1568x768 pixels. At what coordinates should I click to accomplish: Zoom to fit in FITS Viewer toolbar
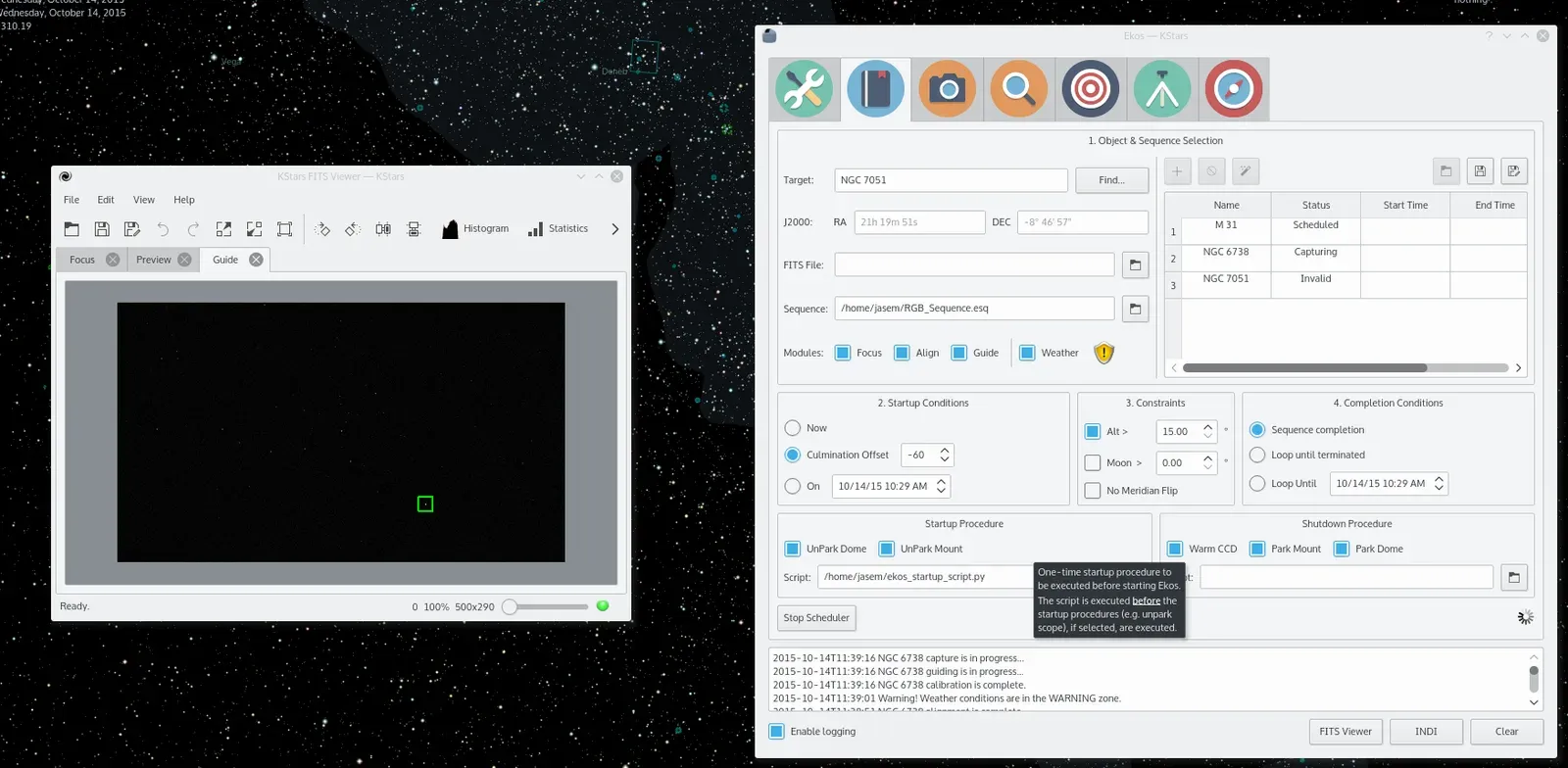[284, 229]
